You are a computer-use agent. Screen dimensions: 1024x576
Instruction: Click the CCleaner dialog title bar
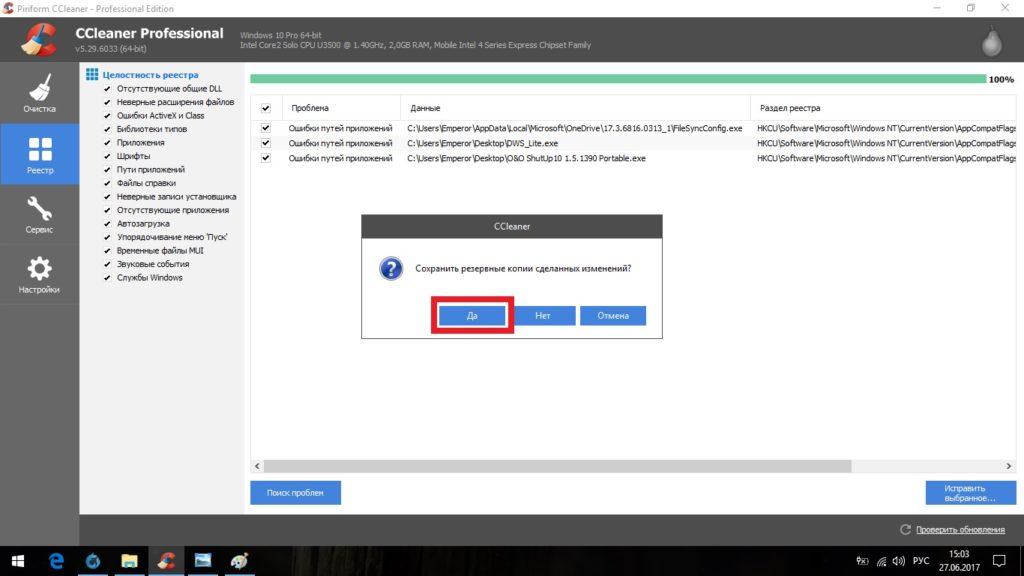point(512,227)
